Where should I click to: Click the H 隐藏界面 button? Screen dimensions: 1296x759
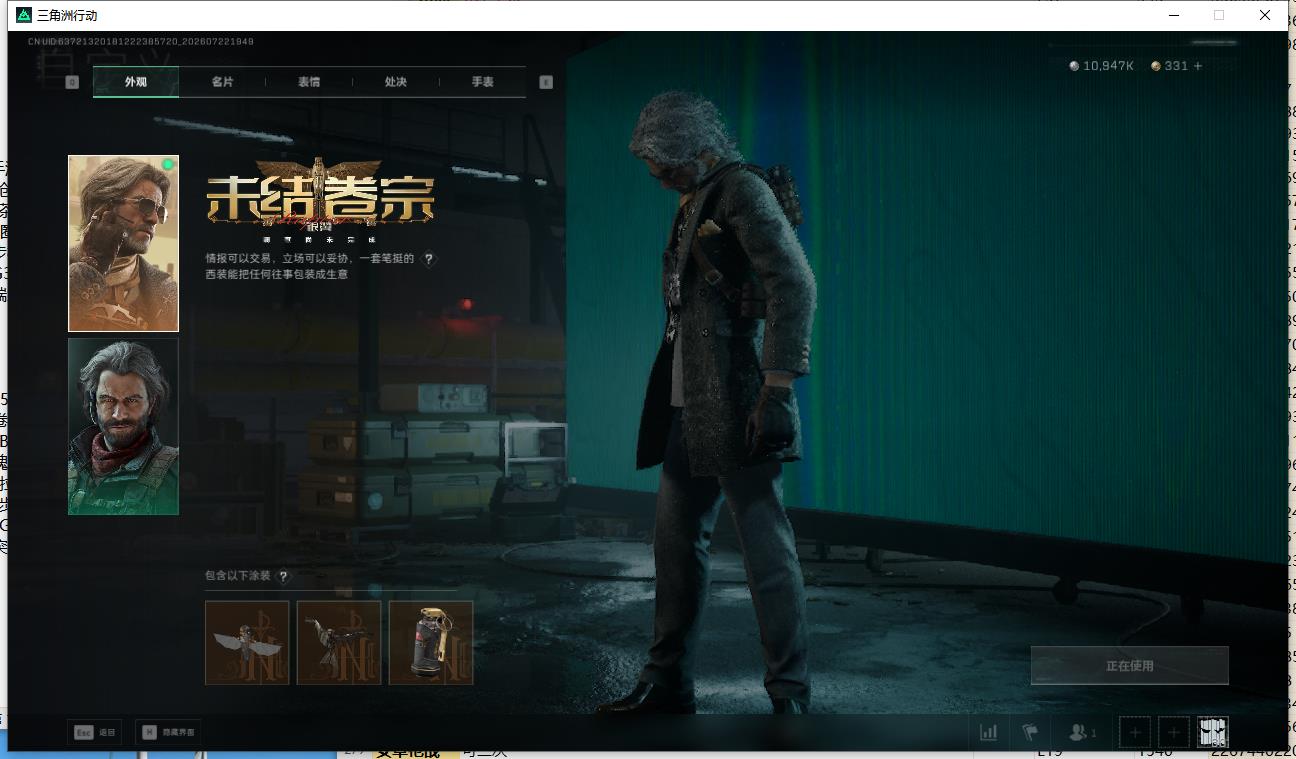point(168,732)
